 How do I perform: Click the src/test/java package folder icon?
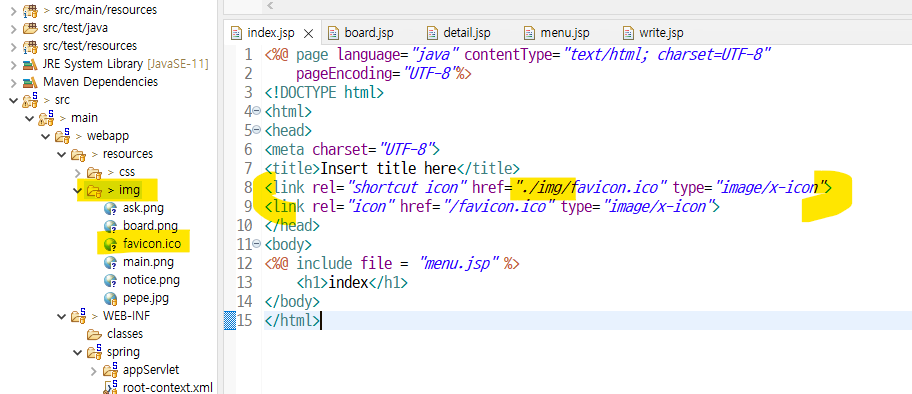(30, 28)
